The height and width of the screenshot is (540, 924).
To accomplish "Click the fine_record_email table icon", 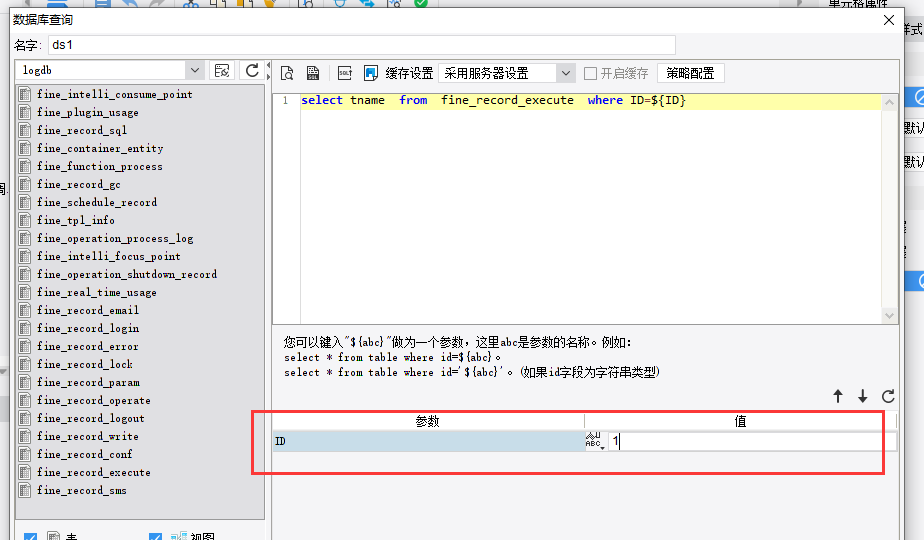I will tap(25, 311).
